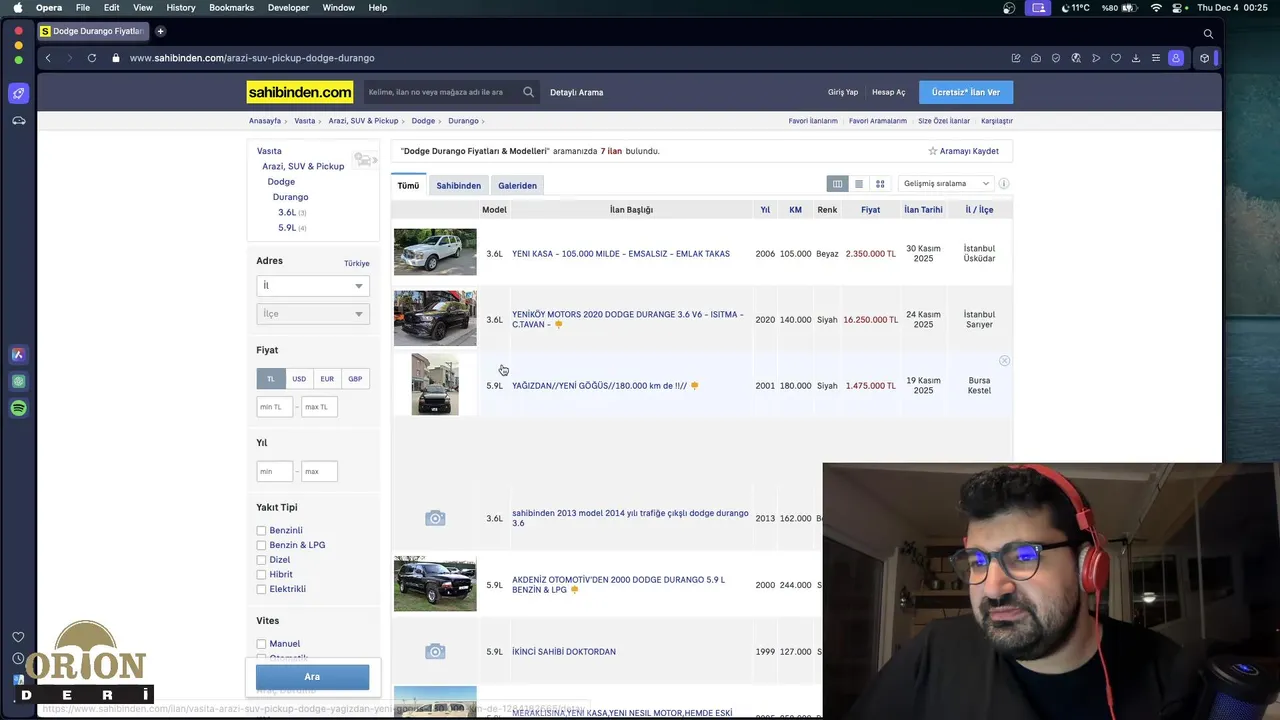Open the profile account icon in toolbar
This screenshot has height=720, width=1280.
point(1176,58)
